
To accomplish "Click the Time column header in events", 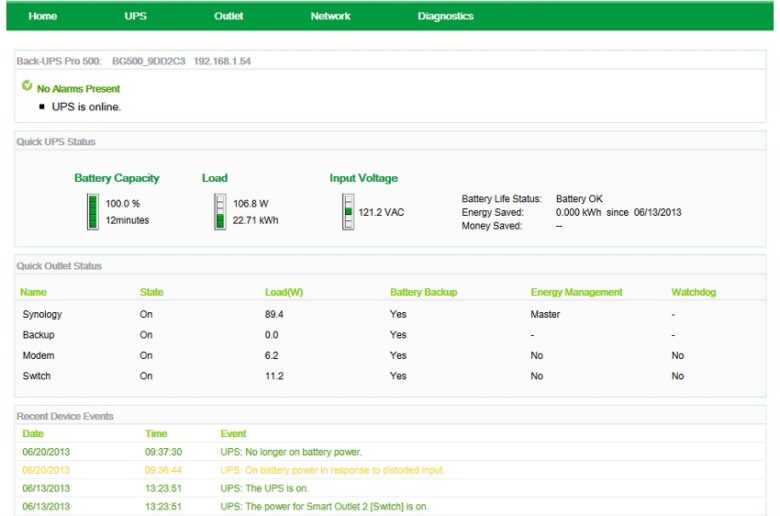I will (x=156, y=433).
